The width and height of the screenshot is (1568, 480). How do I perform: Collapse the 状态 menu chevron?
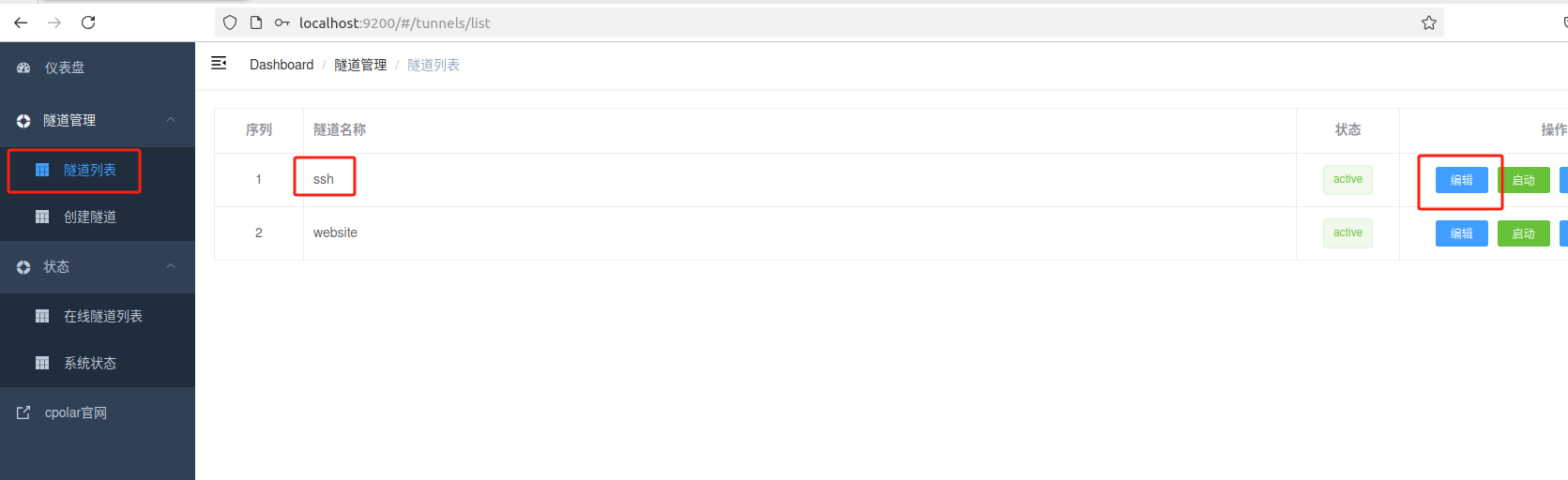click(x=171, y=266)
